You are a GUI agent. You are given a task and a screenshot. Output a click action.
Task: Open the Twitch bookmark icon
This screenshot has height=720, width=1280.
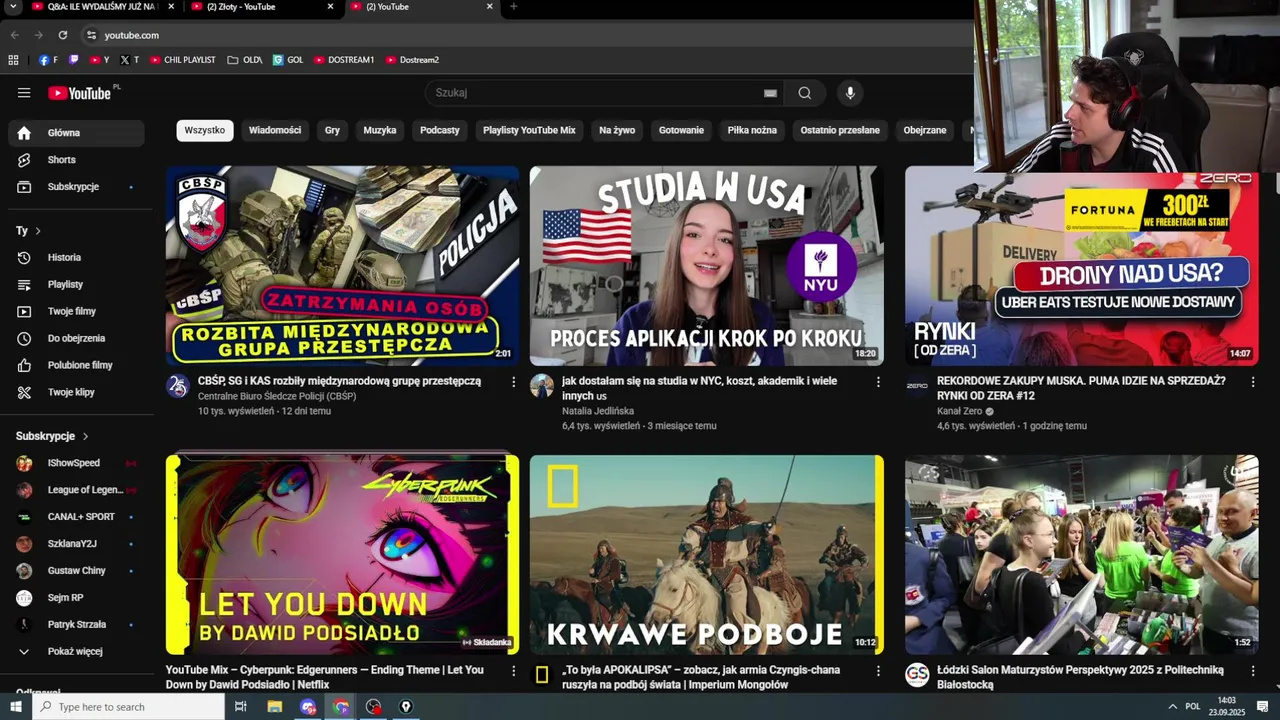tap(73, 60)
